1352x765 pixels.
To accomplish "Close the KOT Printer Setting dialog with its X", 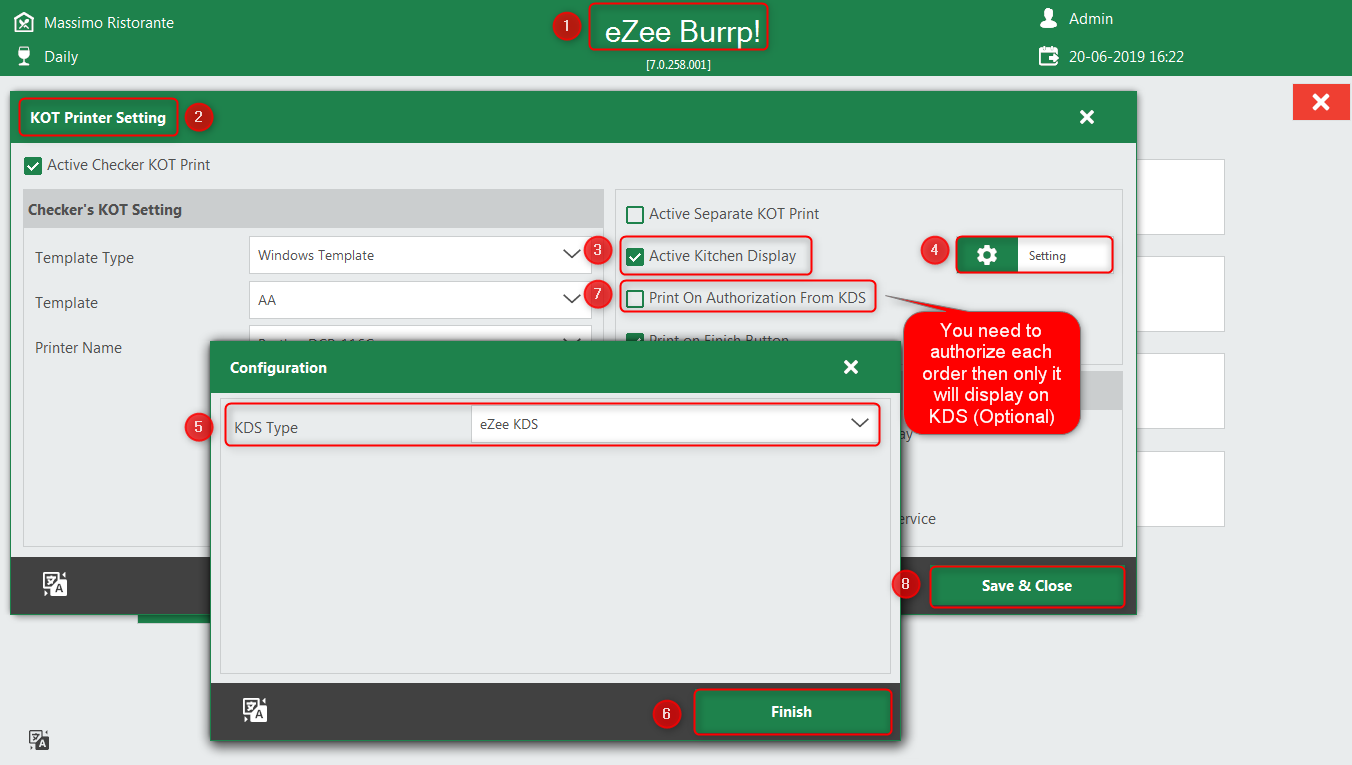I will coord(1087,117).
